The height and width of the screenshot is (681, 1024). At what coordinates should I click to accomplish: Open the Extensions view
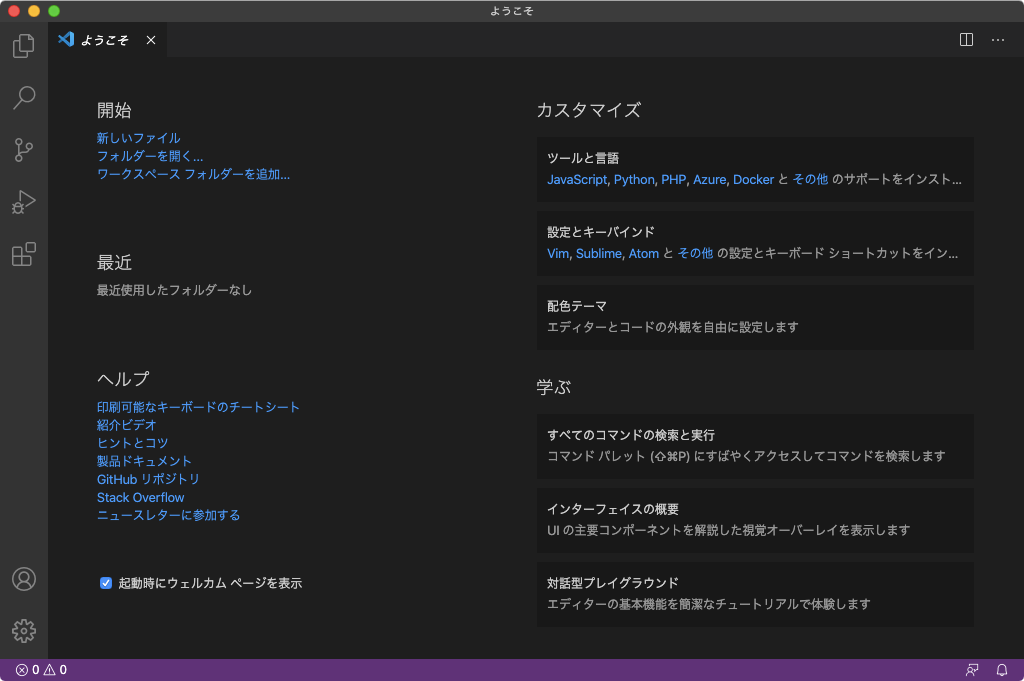(x=23, y=254)
